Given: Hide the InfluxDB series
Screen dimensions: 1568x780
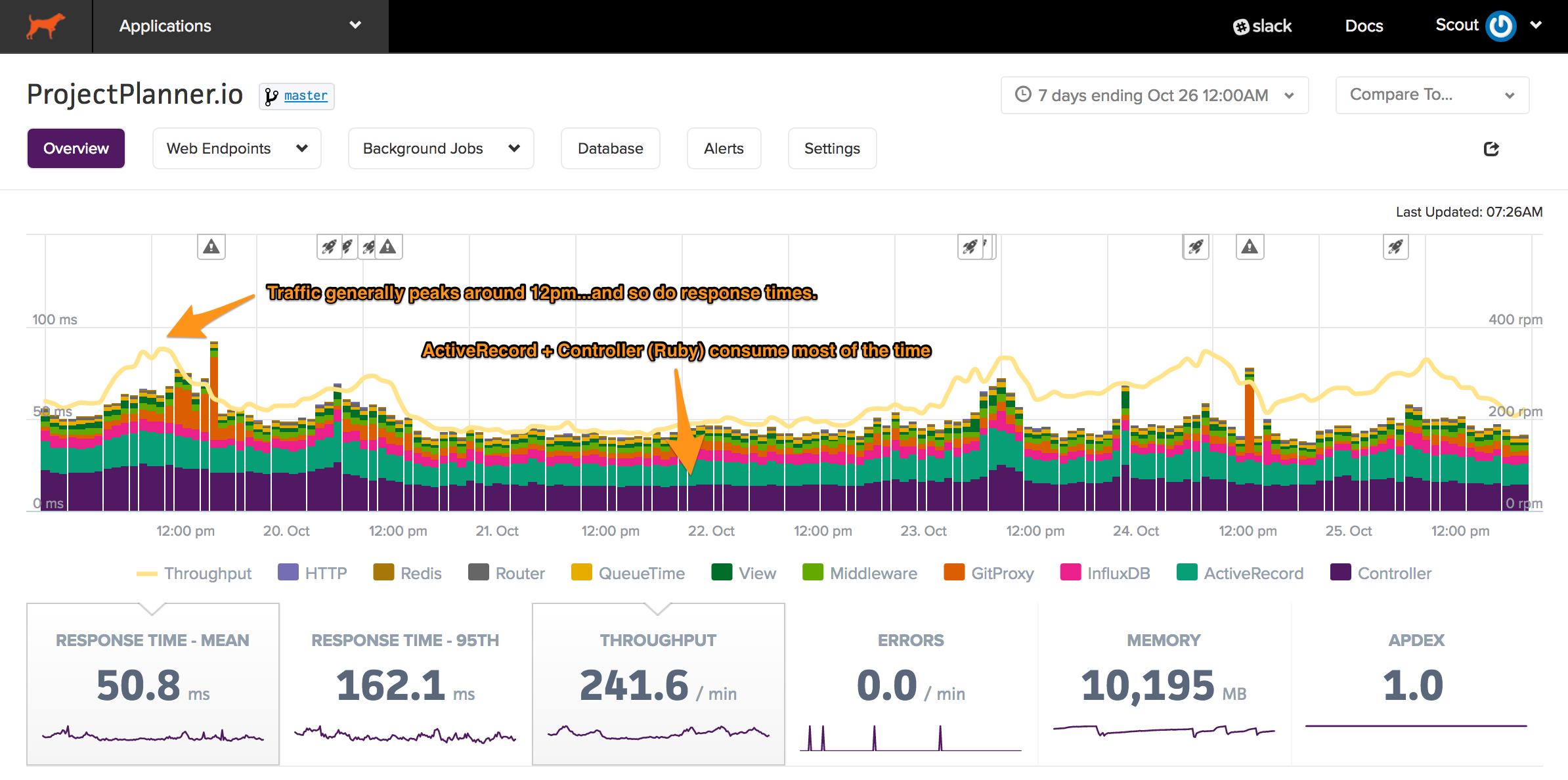Looking at the screenshot, I should 1105,573.
